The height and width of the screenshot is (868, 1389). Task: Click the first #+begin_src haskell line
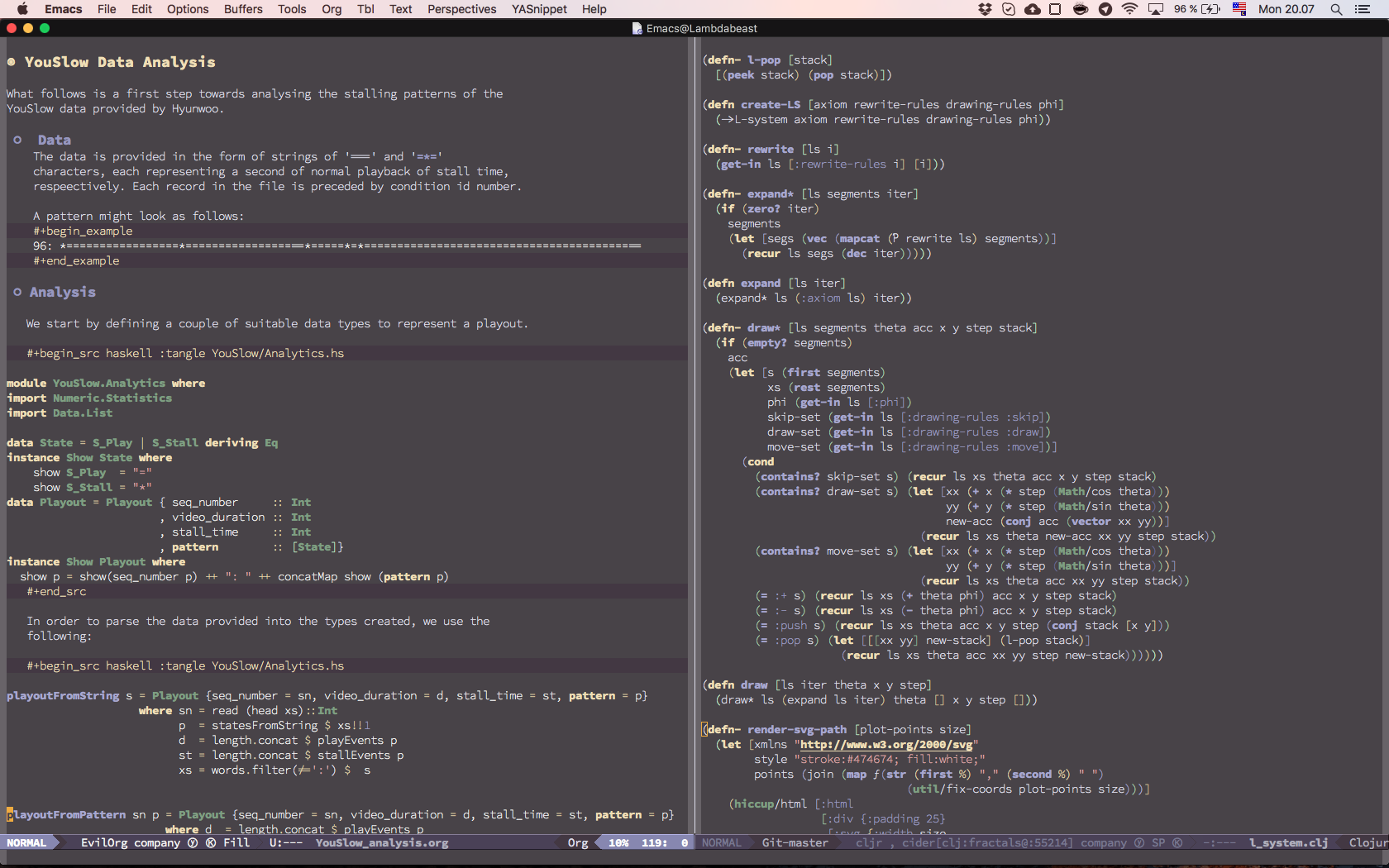185,353
